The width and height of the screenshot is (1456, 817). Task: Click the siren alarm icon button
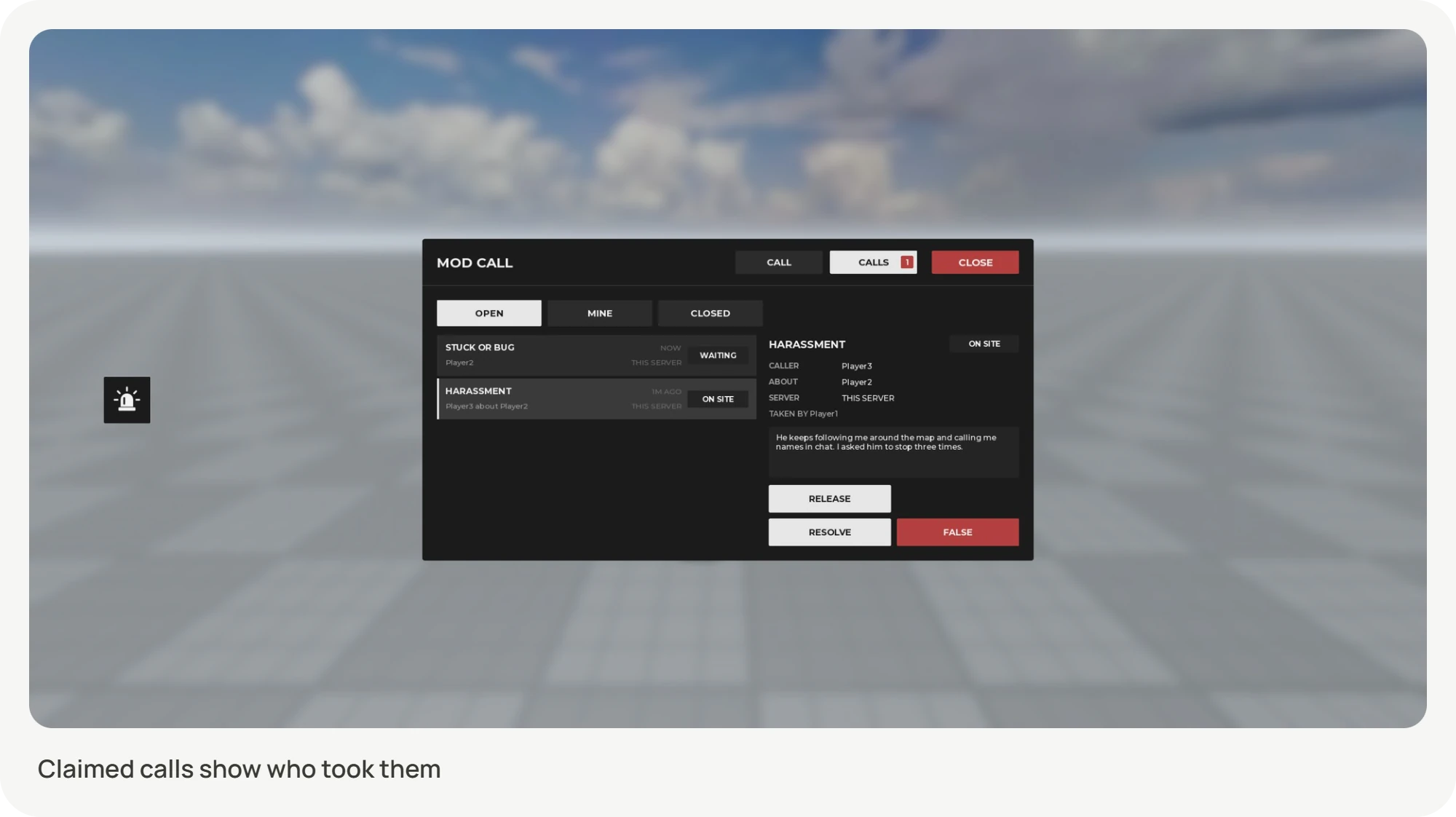[x=127, y=400]
